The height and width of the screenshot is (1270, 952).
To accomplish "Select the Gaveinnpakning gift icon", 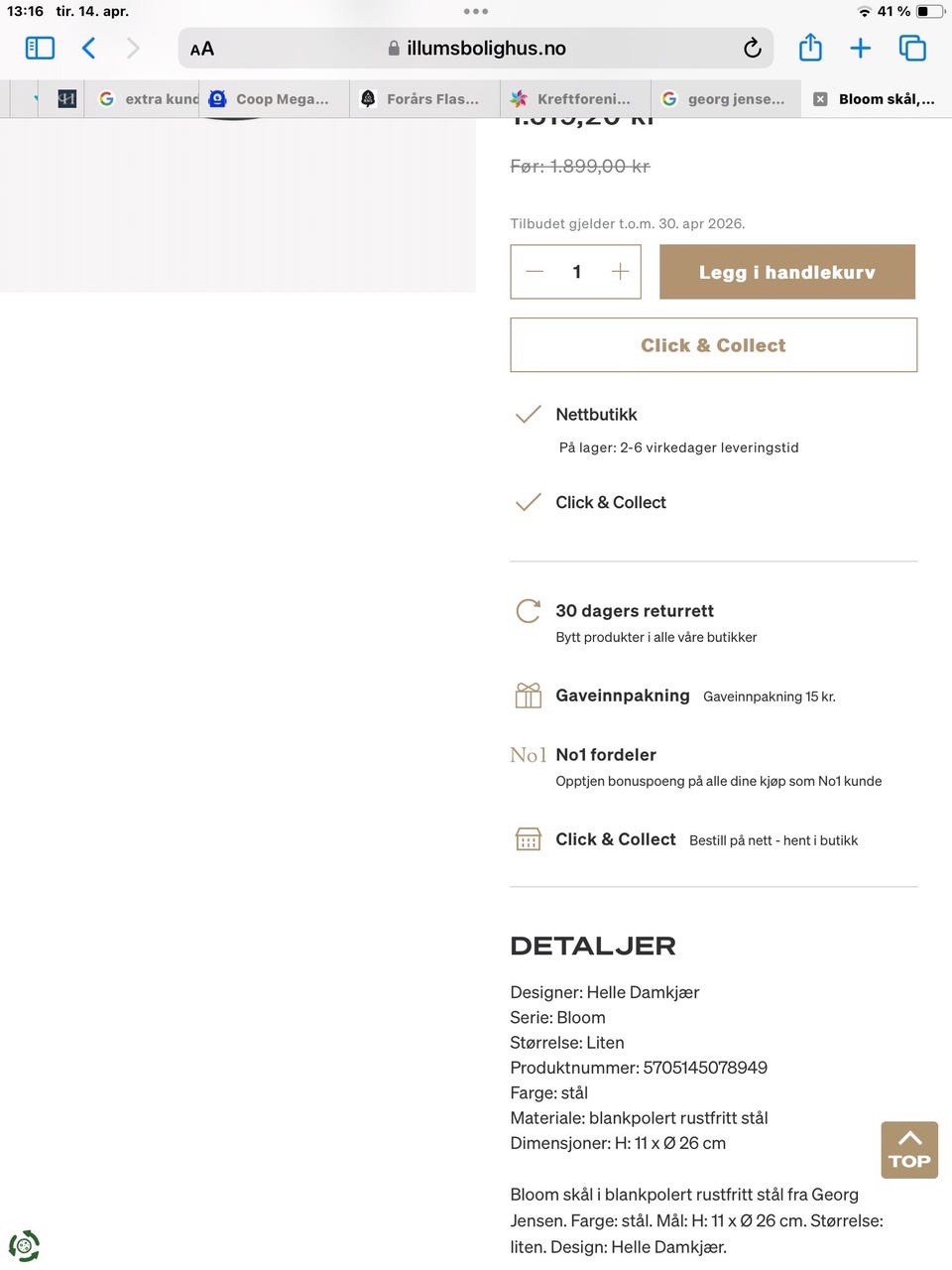I will [529, 696].
